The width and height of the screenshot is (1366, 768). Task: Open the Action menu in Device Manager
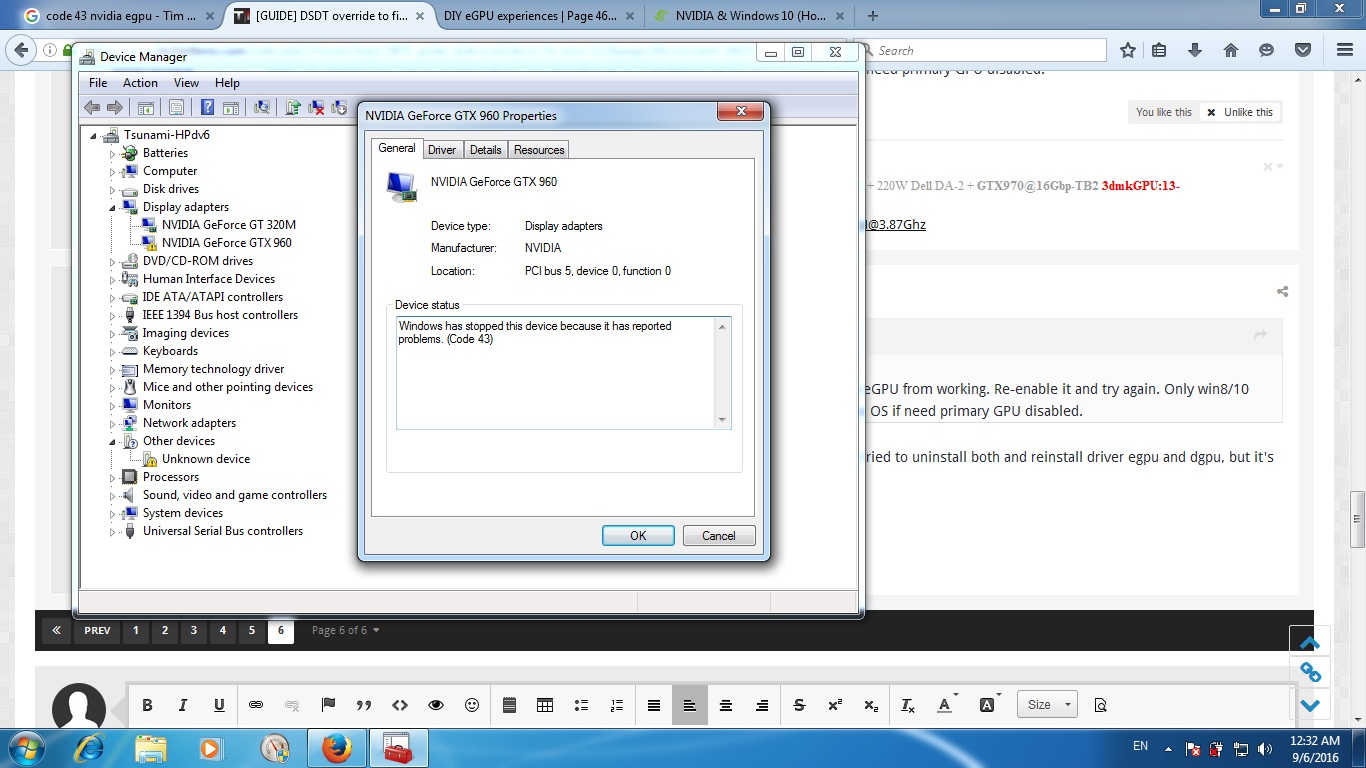point(140,83)
